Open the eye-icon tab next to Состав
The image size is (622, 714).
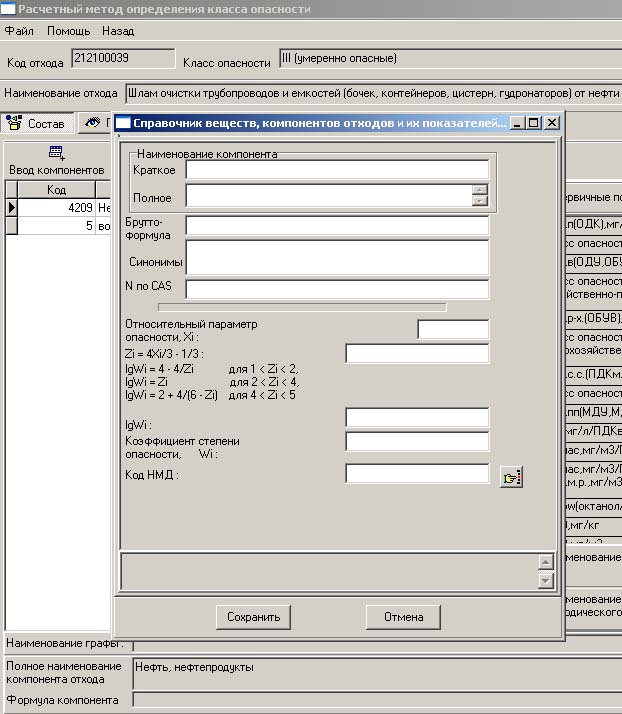point(94,124)
